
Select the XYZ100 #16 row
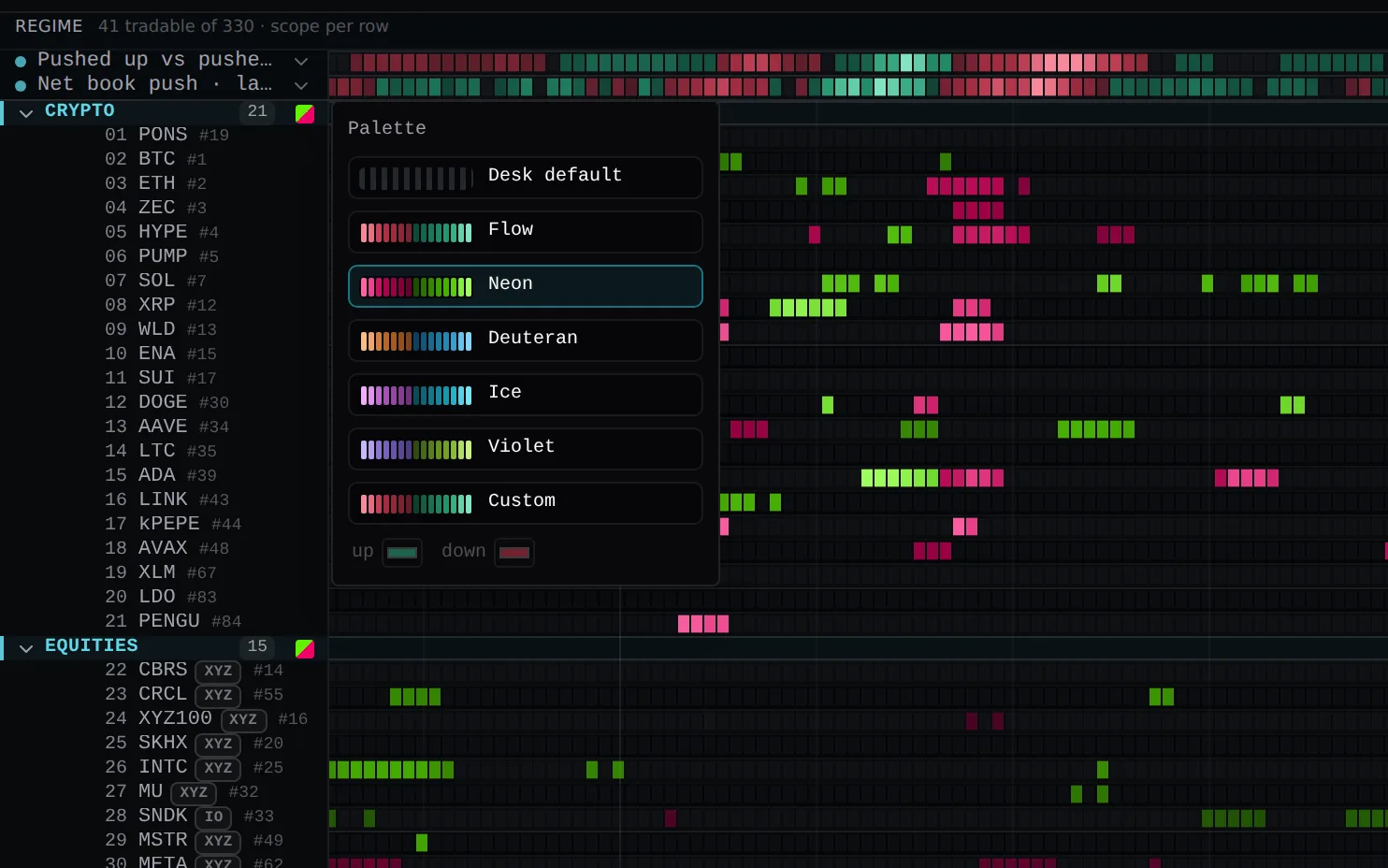pyautogui.click(x=165, y=718)
